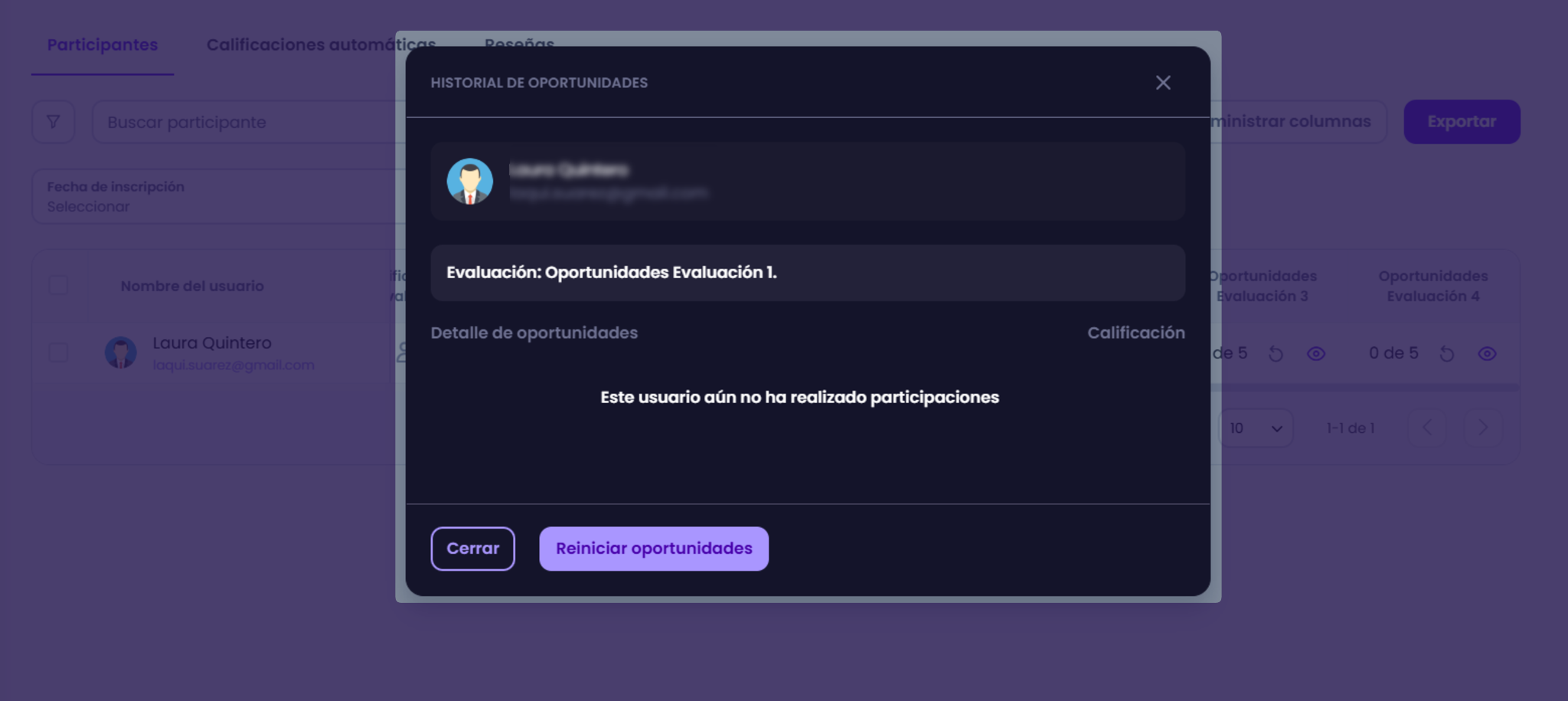Click Oportunidades Evaluación 3 column header
This screenshot has height=701, width=1568.
1263,286
